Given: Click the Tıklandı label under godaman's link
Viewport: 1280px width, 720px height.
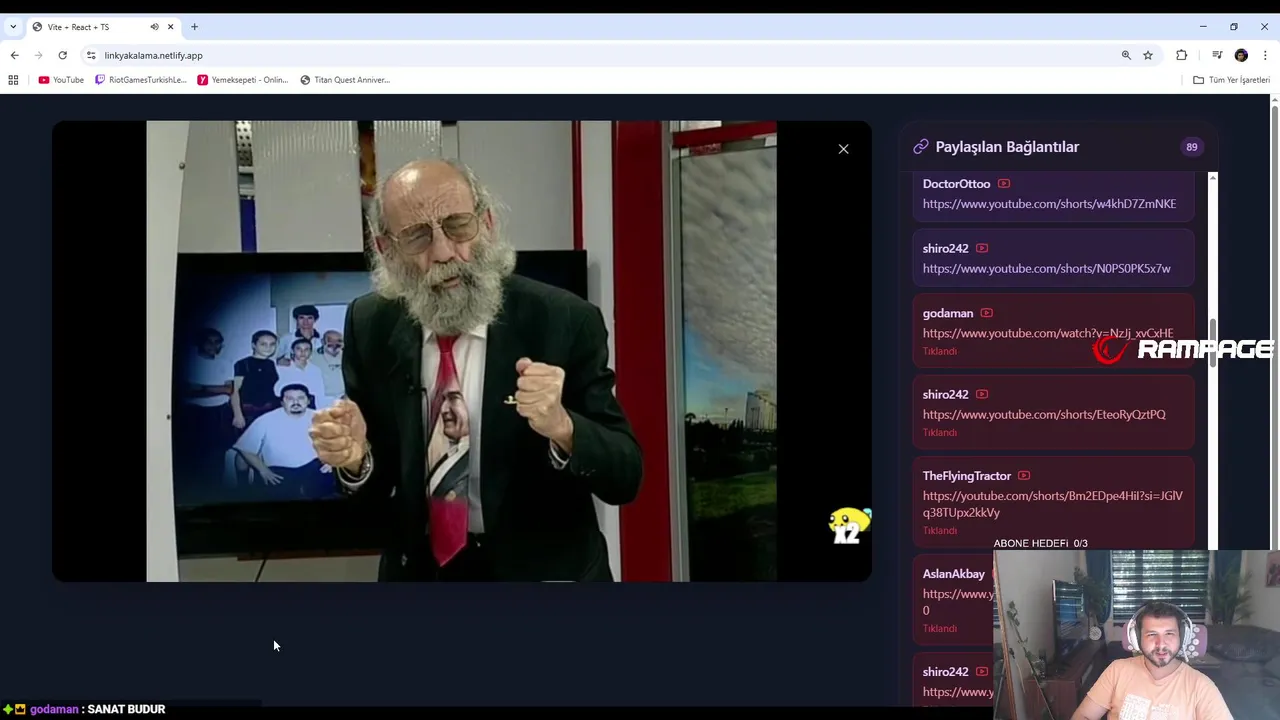Looking at the screenshot, I should pyautogui.click(x=939, y=352).
